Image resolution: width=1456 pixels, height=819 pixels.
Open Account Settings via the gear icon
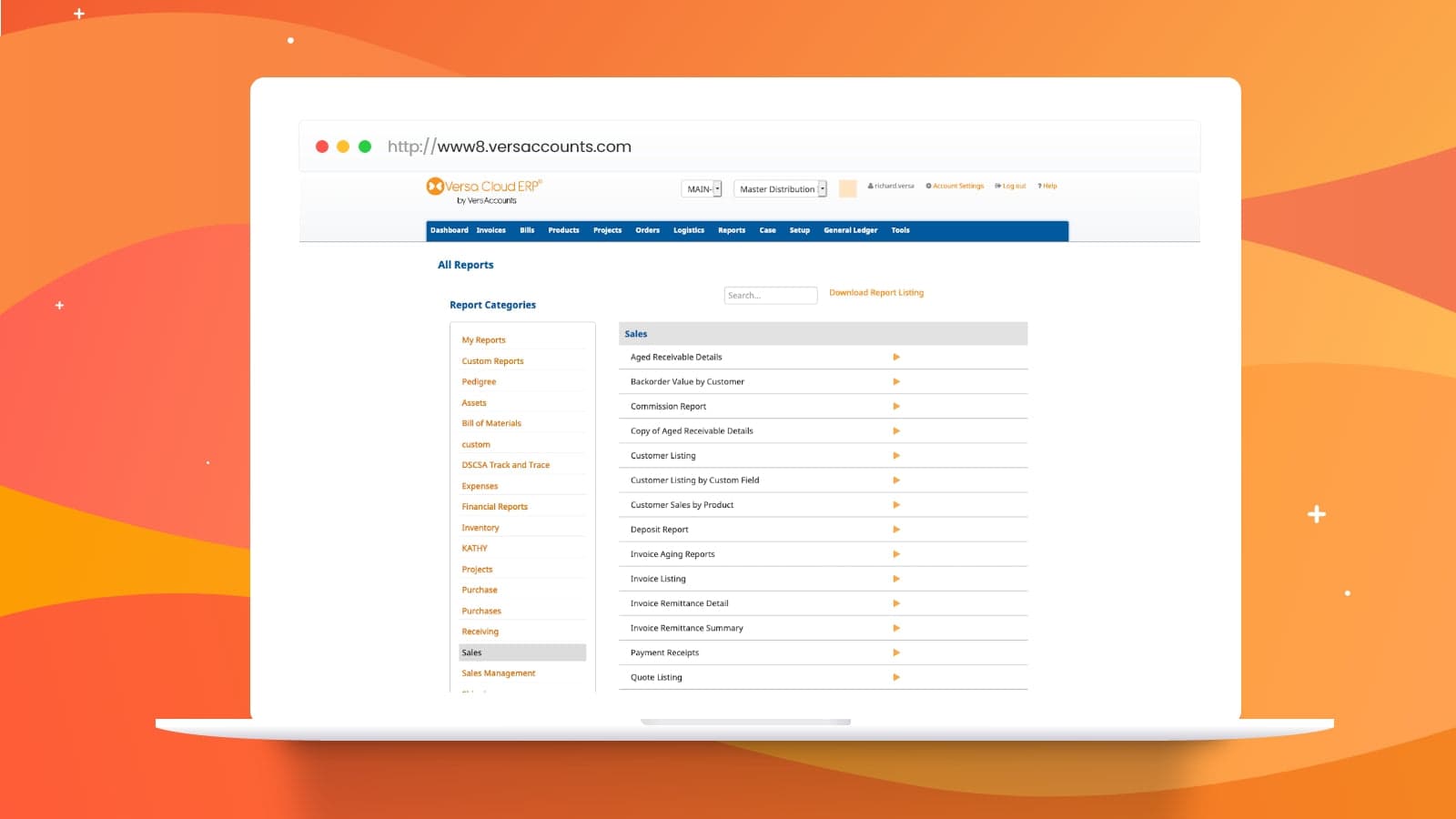[927, 186]
